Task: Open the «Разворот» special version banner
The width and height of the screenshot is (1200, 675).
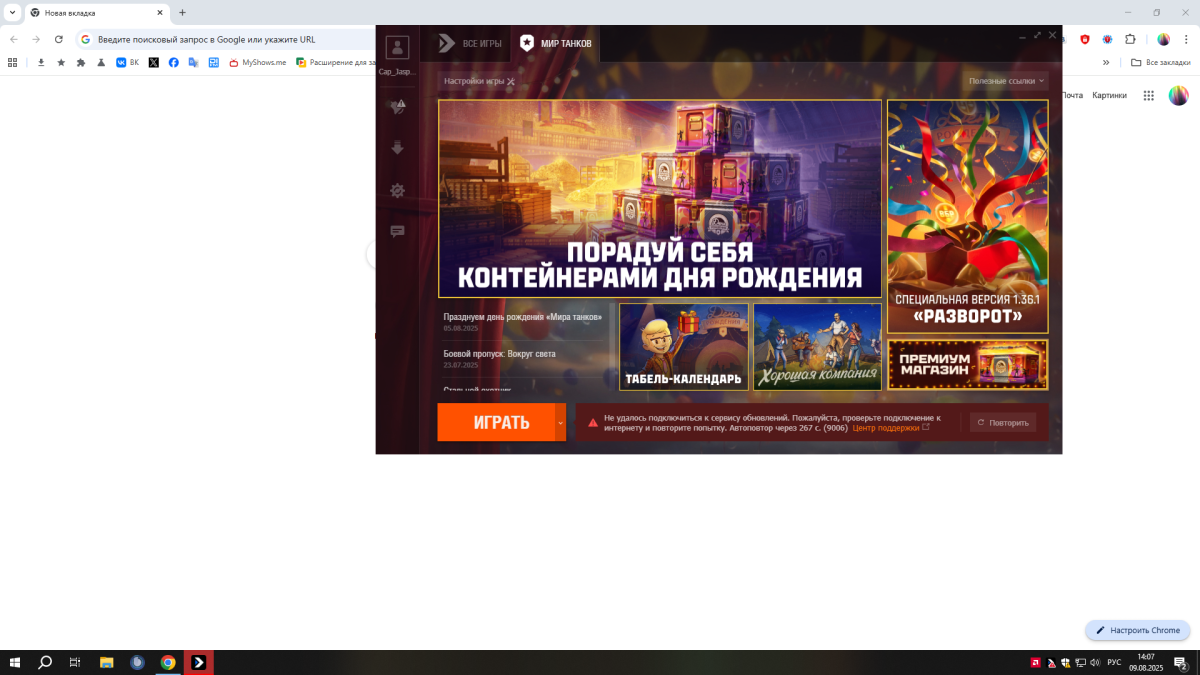Action: click(967, 216)
